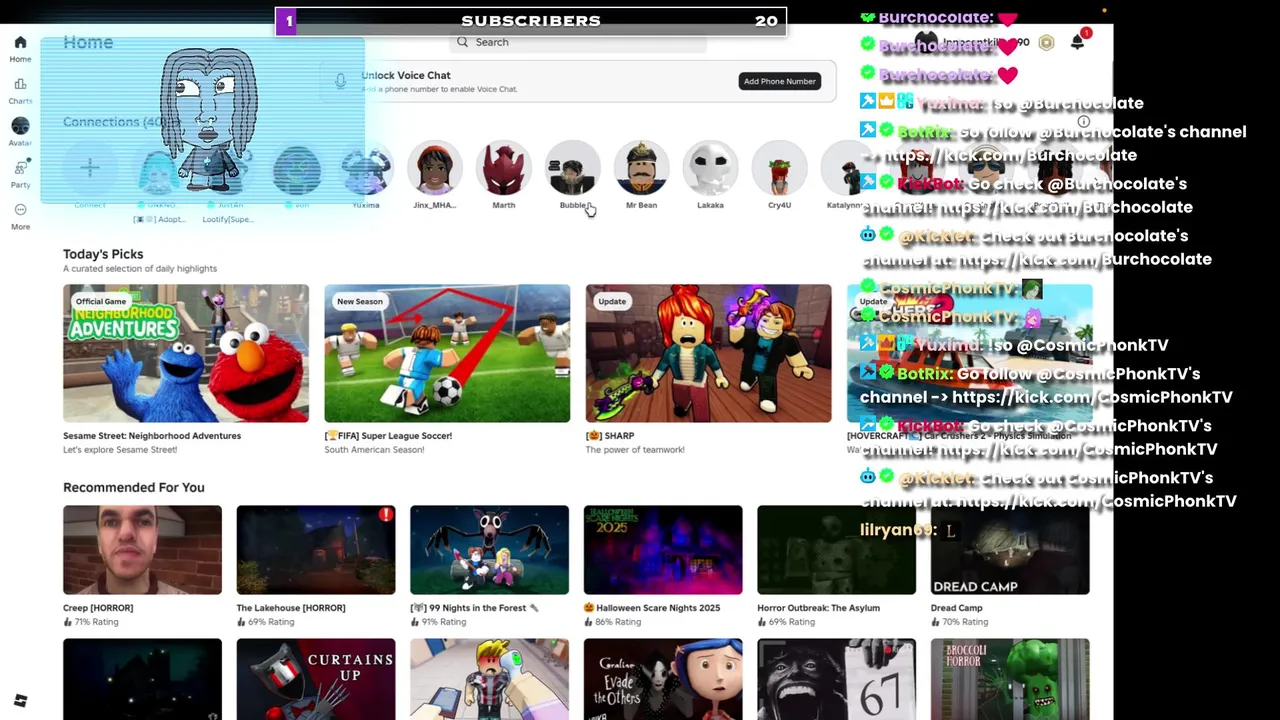Open the More sidebar menu

20,209
